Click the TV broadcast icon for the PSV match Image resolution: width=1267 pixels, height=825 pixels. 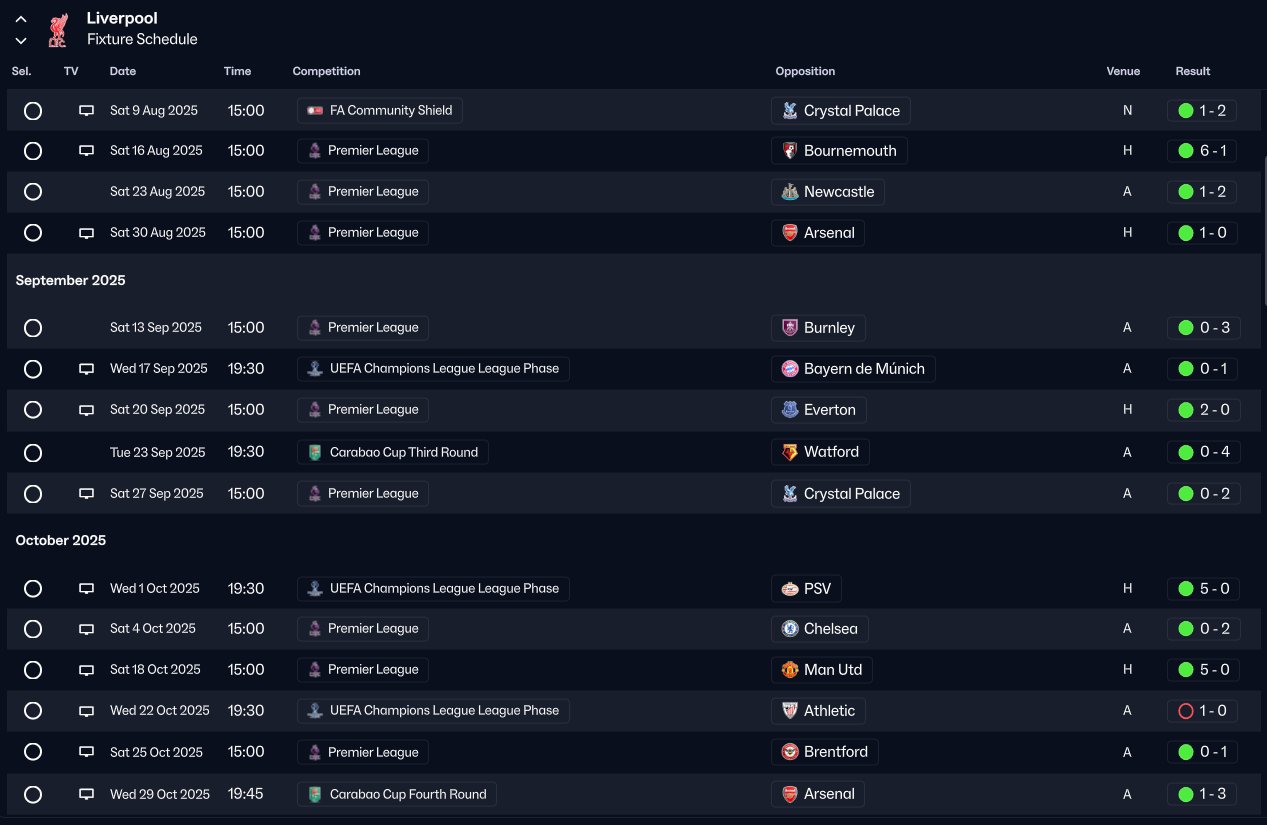(87, 589)
